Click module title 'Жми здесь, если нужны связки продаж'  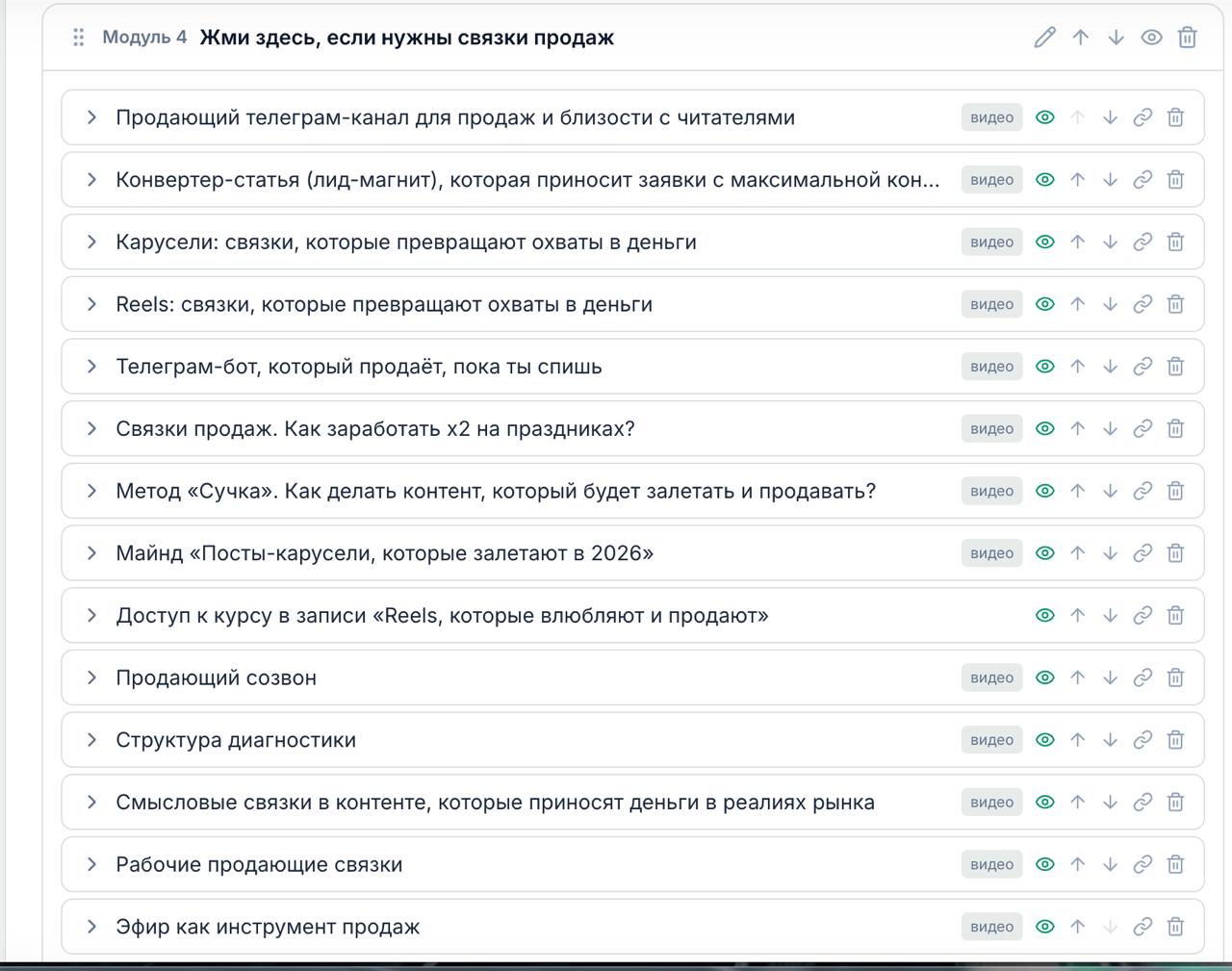(406, 38)
